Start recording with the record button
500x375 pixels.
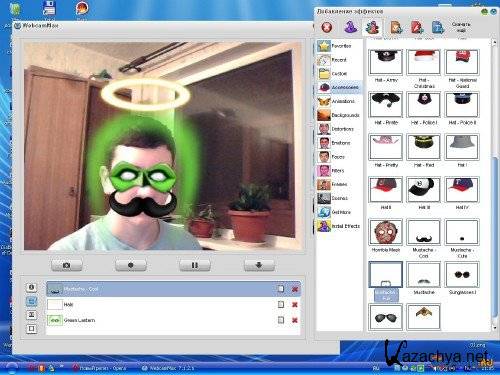[130, 265]
